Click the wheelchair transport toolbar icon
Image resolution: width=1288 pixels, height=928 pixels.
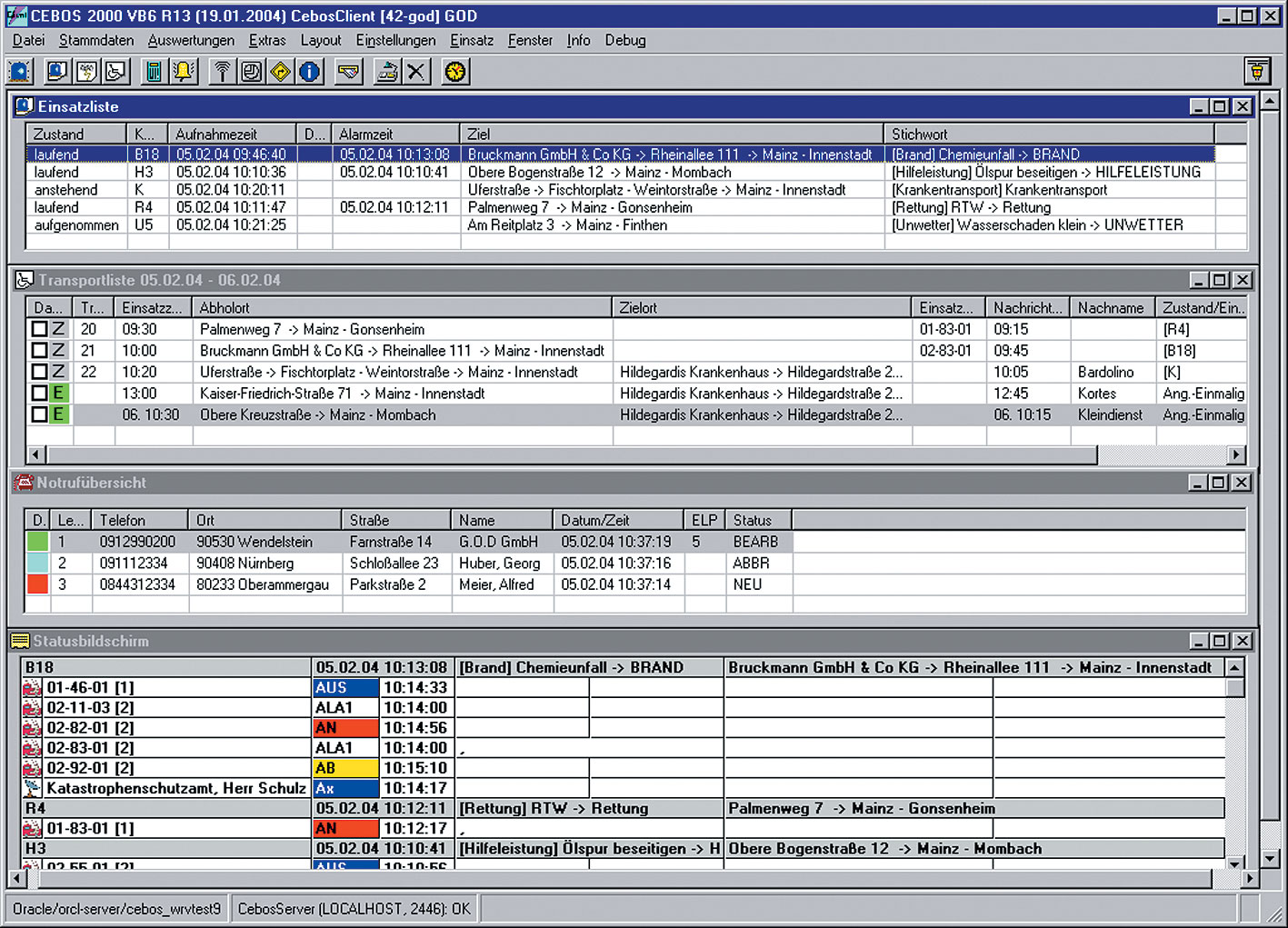click(115, 71)
